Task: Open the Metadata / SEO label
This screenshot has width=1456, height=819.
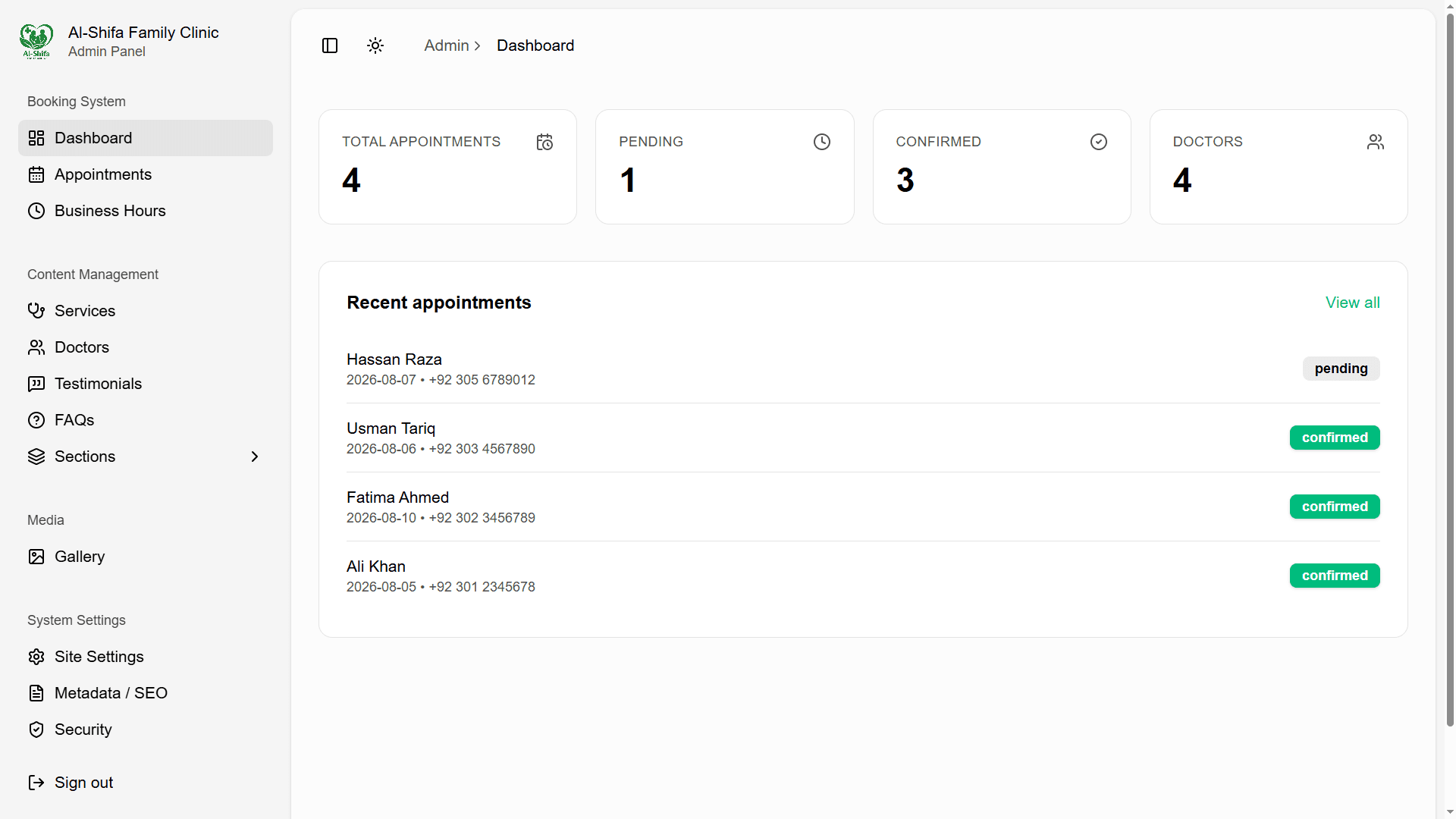Action: pyautogui.click(x=111, y=693)
